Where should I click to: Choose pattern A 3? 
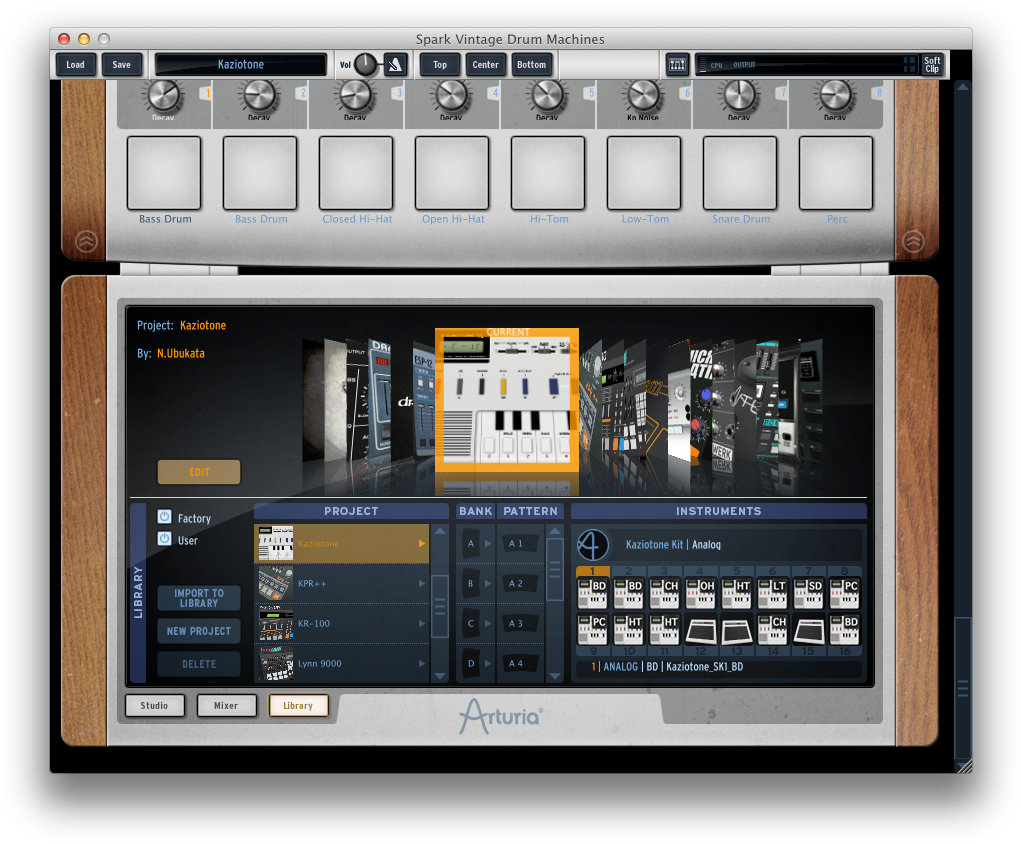[x=520, y=624]
